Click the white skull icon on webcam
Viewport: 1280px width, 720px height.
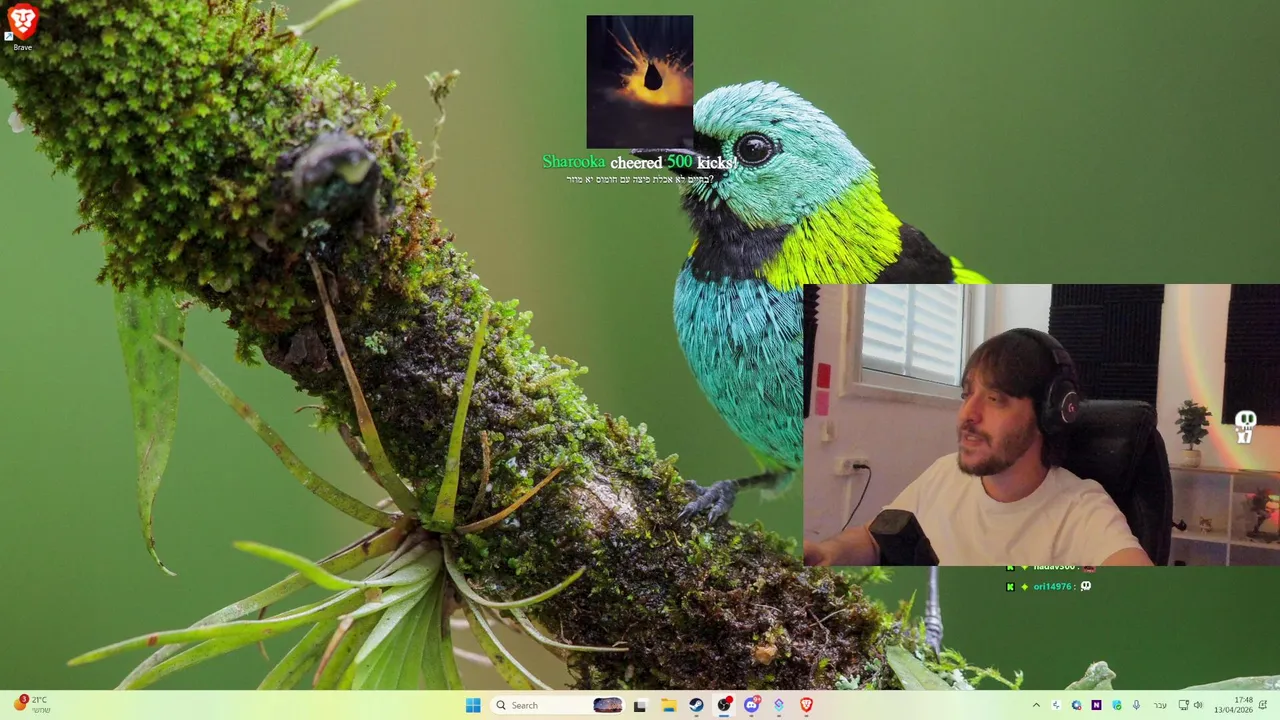pyautogui.click(x=1245, y=426)
